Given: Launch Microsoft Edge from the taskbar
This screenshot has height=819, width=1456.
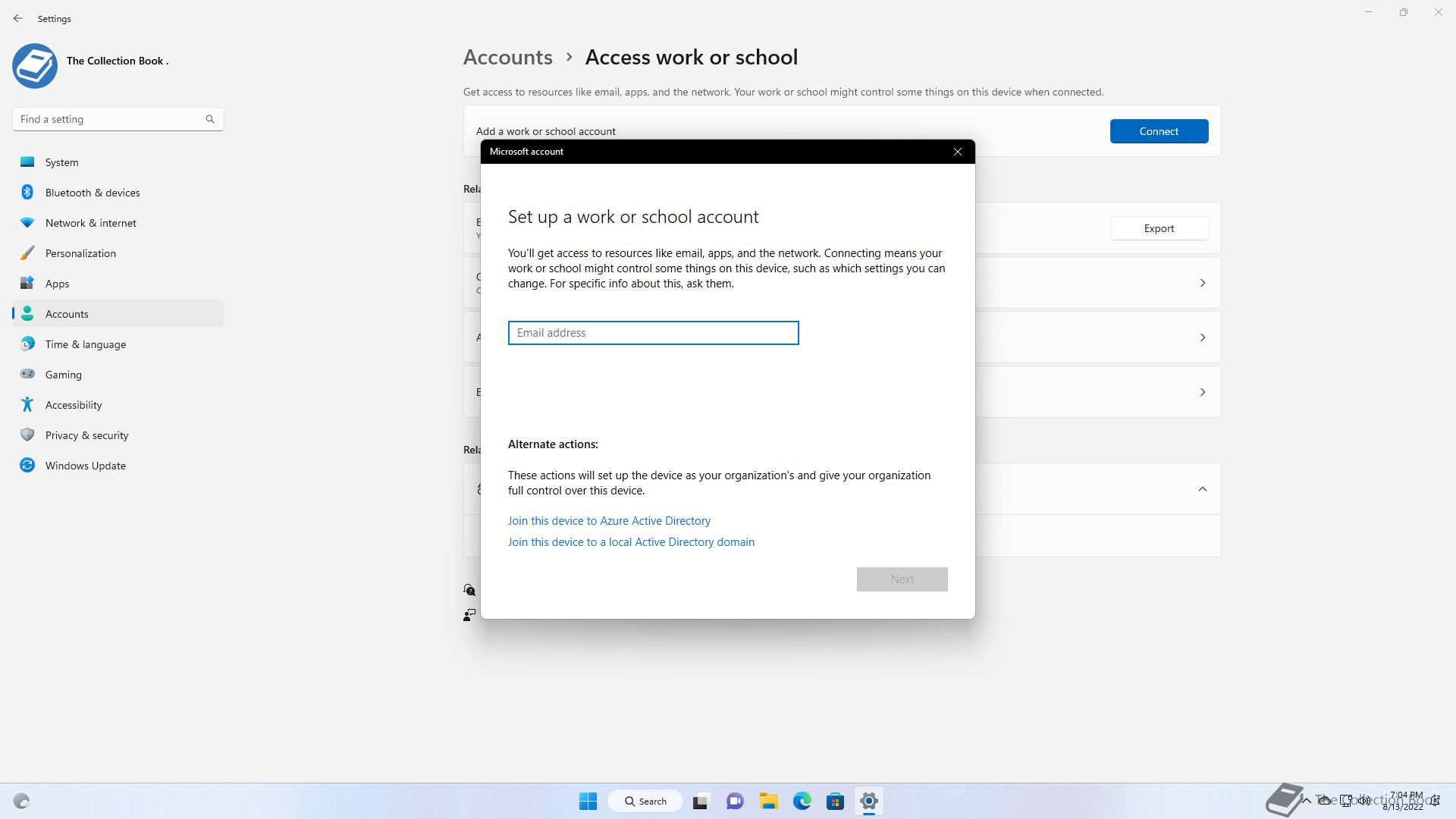Looking at the screenshot, I should pos(802,801).
